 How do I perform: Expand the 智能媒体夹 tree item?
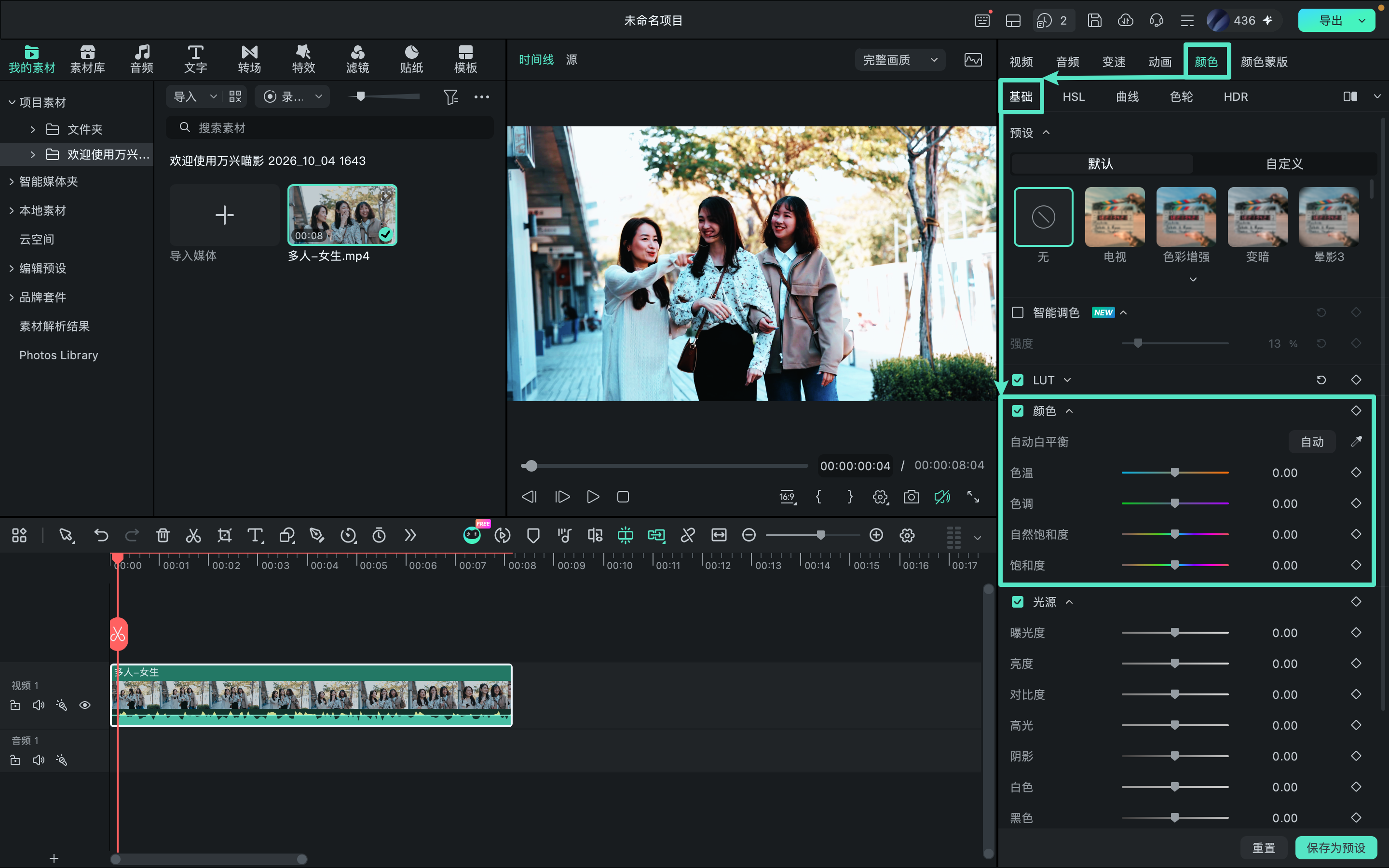12,181
